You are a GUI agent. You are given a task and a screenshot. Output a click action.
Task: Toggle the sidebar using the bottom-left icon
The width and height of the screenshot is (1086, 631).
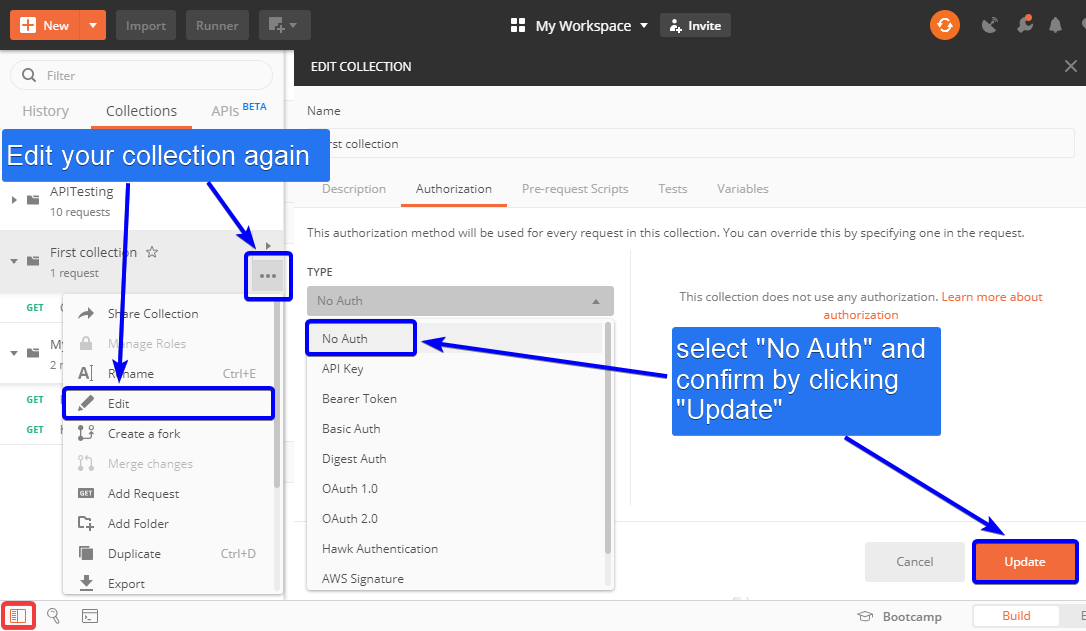click(18, 616)
